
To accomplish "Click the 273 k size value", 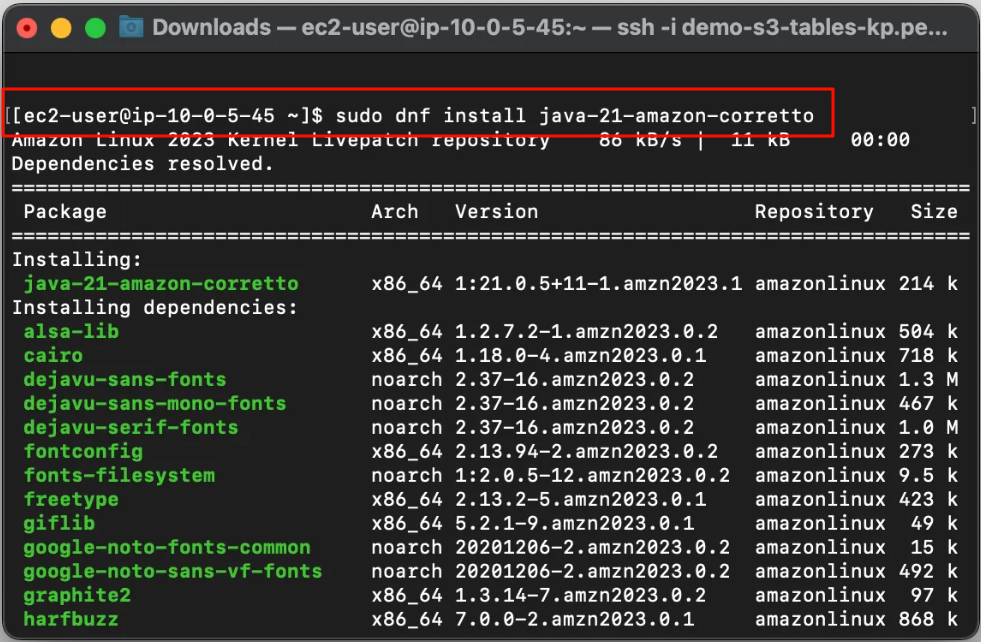I will coord(928,451).
